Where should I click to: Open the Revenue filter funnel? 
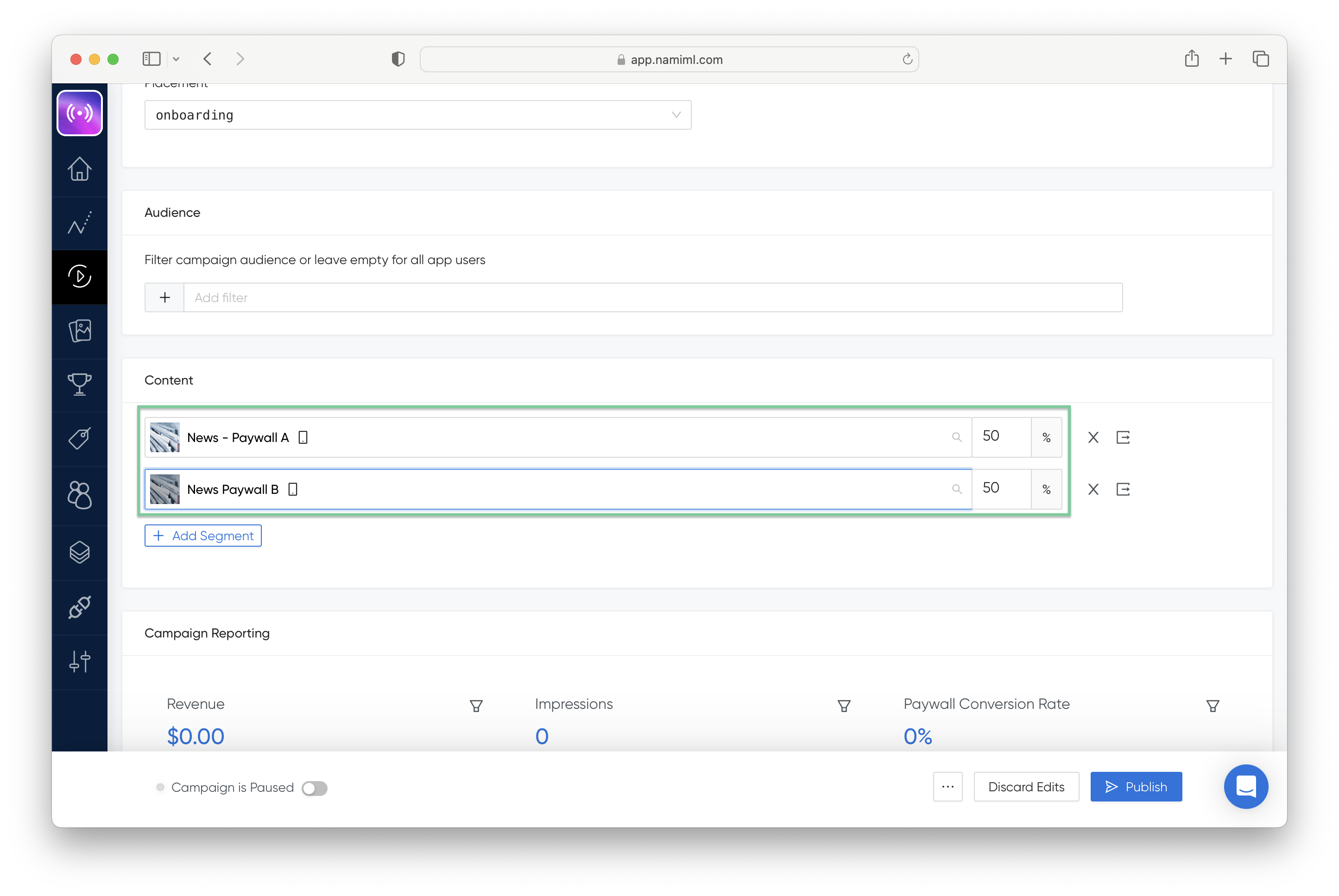(475, 706)
